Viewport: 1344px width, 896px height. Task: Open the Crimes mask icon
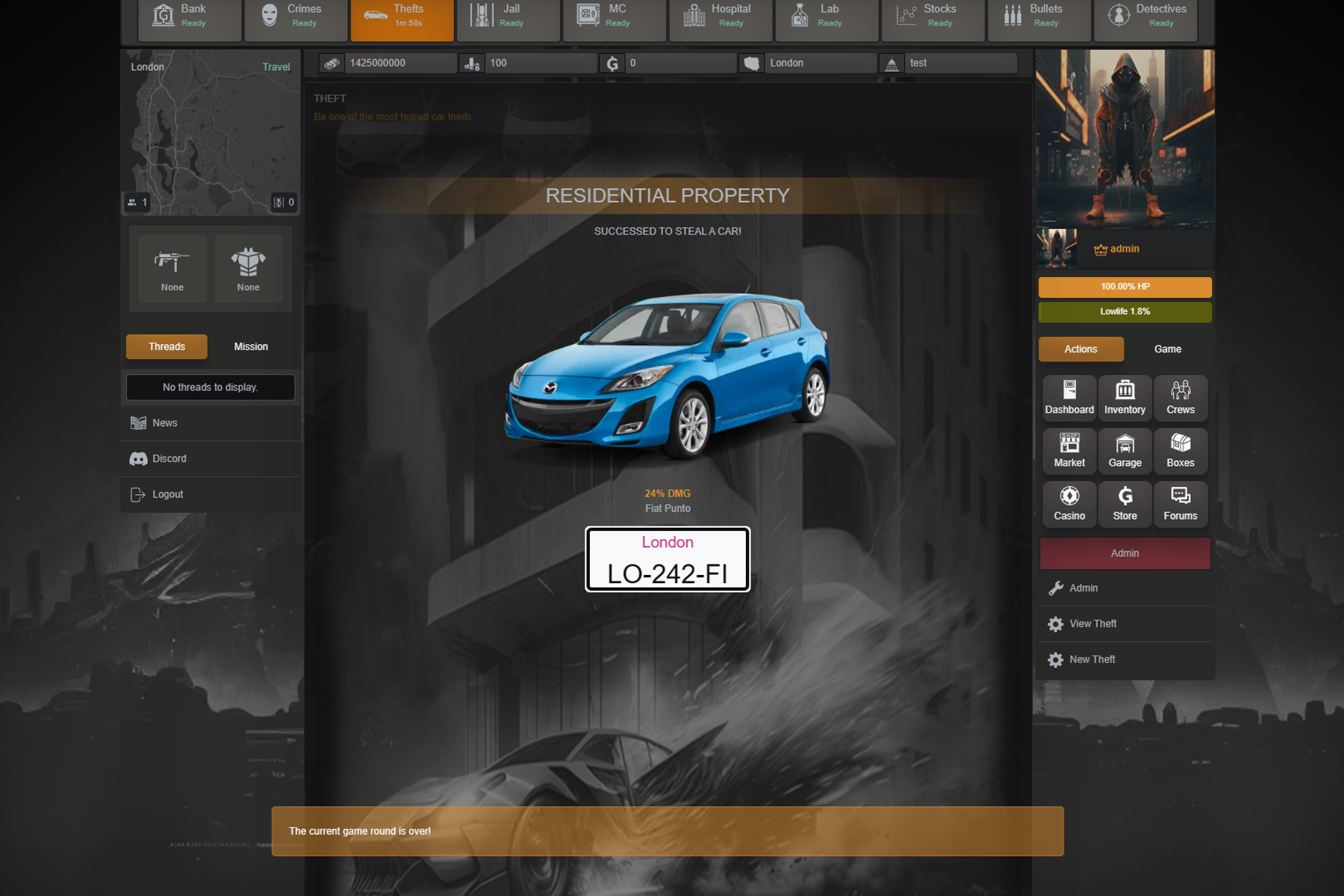(x=270, y=15)
